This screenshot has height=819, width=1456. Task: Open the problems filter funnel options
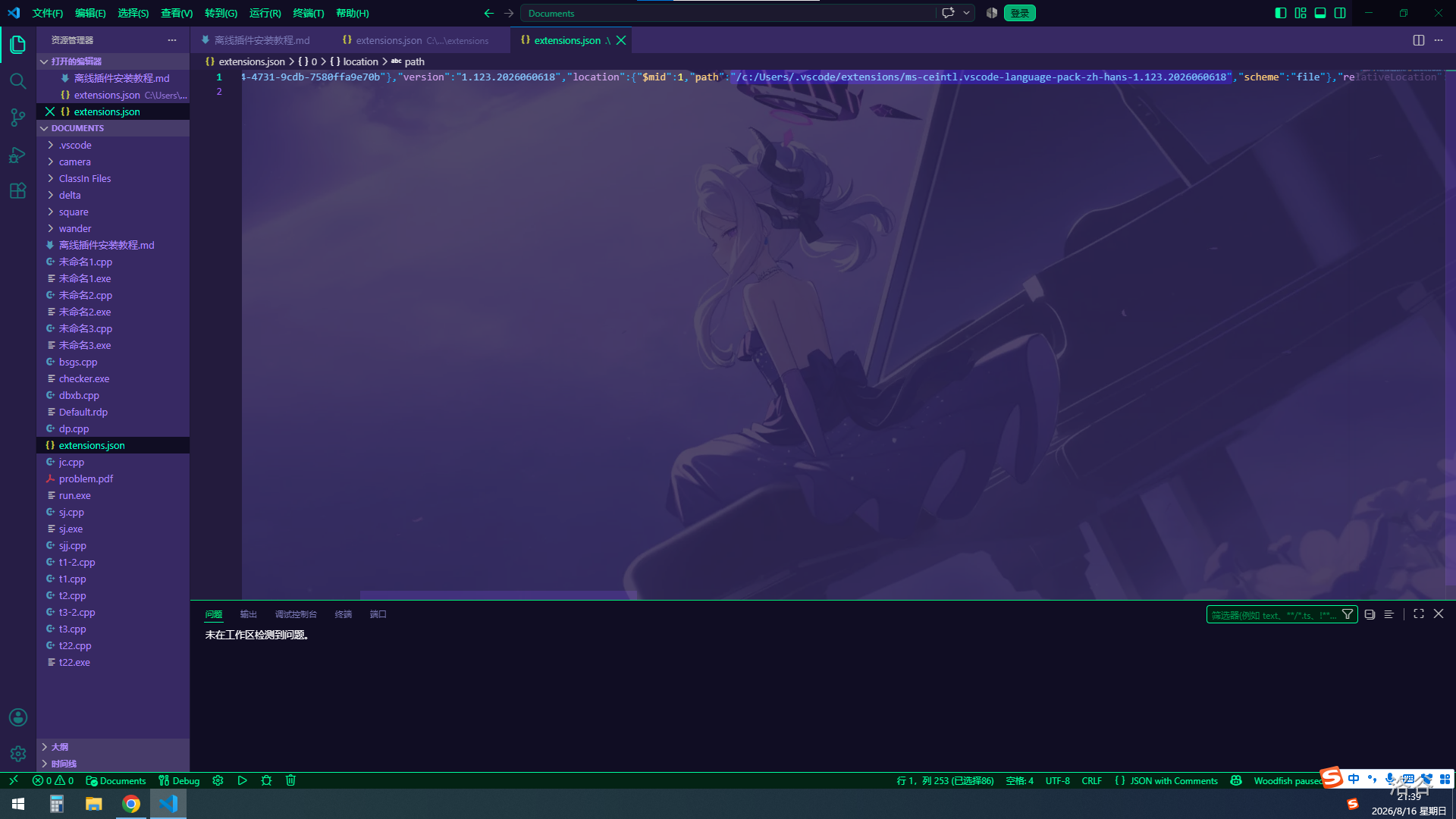click(x=1348, y=614)
